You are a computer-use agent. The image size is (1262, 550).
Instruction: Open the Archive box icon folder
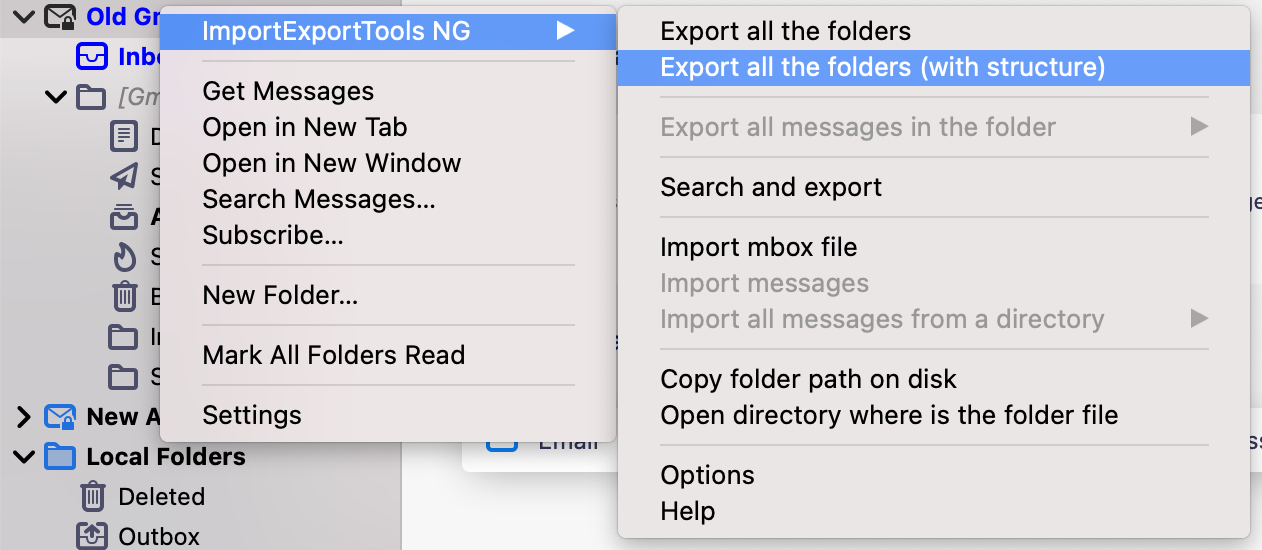[x=123, y=217]
